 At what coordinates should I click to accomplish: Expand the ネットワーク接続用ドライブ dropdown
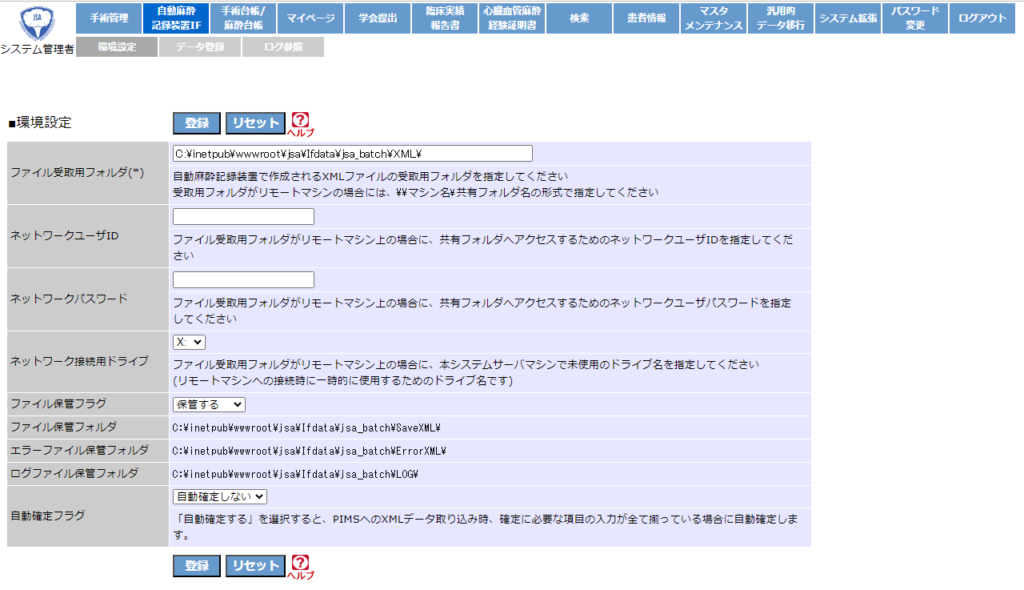188,342
